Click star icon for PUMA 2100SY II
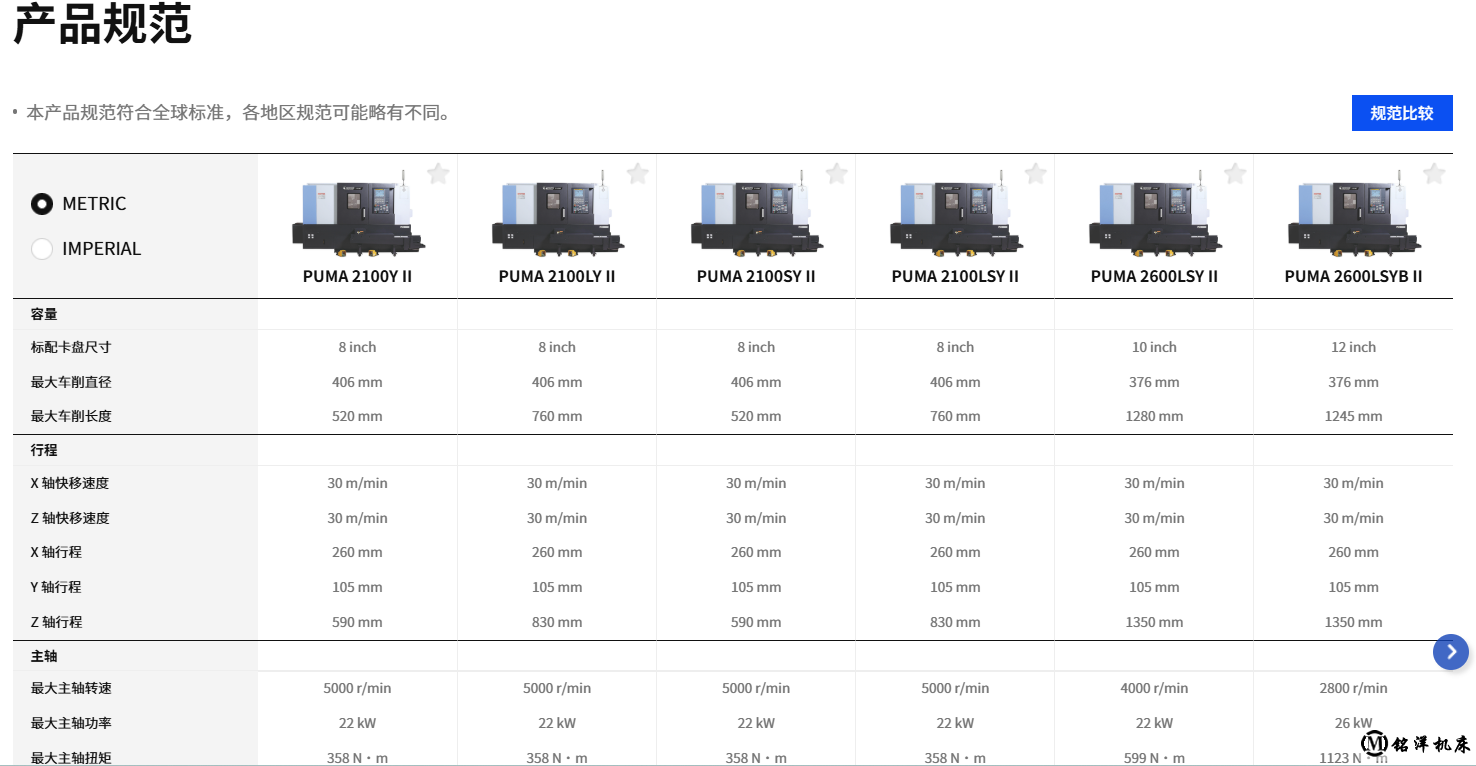 [836, 174]
